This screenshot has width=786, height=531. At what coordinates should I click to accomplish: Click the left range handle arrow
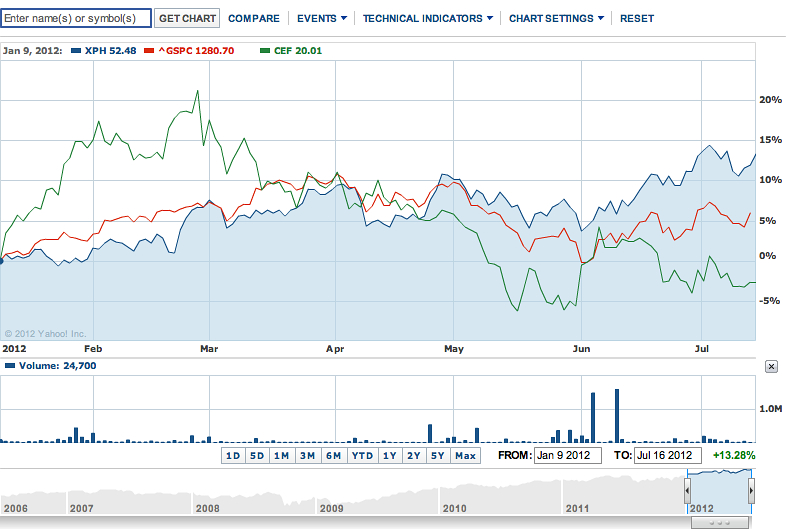[x=687, y=490]
